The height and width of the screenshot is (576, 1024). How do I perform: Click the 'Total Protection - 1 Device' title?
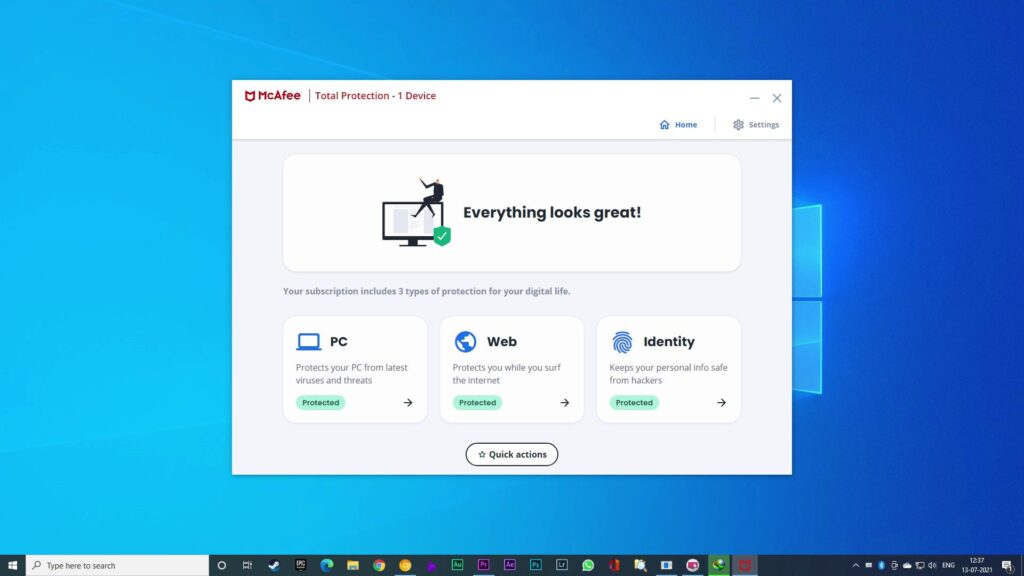coord(375,96)
